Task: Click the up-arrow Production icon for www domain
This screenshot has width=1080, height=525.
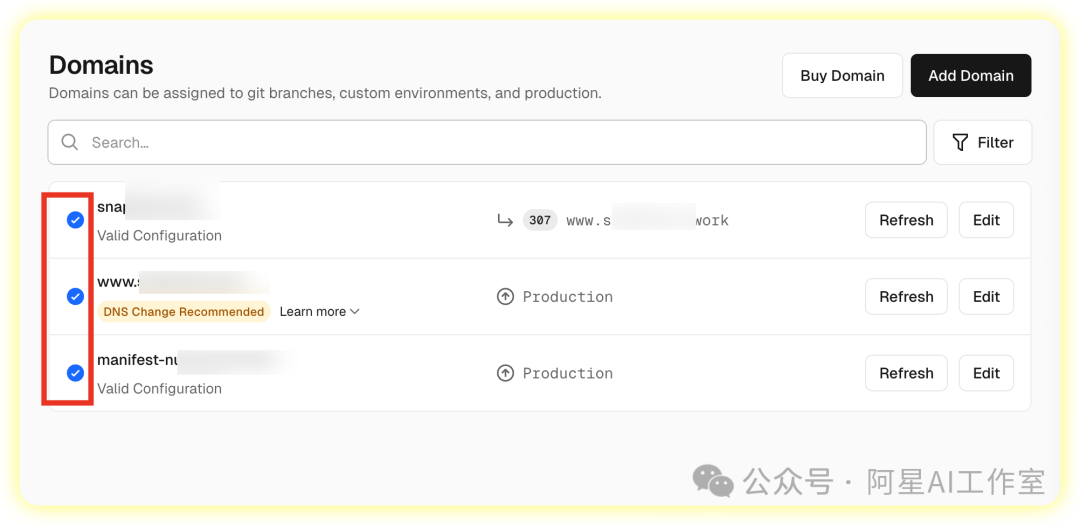Action: pyautogui.click(x=505, y=297)
